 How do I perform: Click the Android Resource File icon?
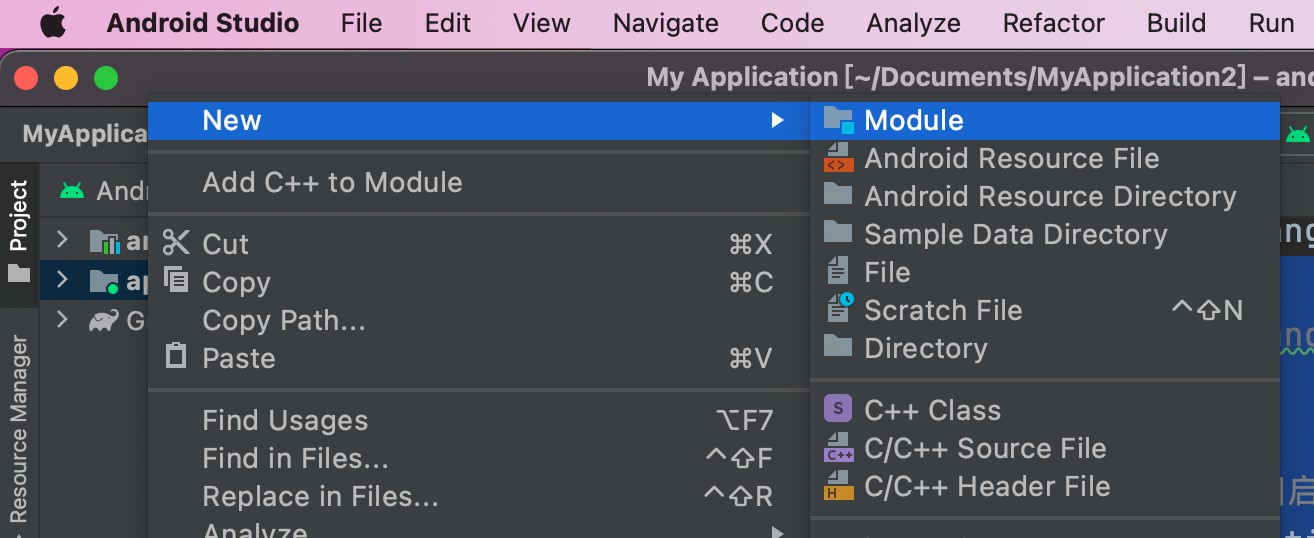(x=838, y=159)
